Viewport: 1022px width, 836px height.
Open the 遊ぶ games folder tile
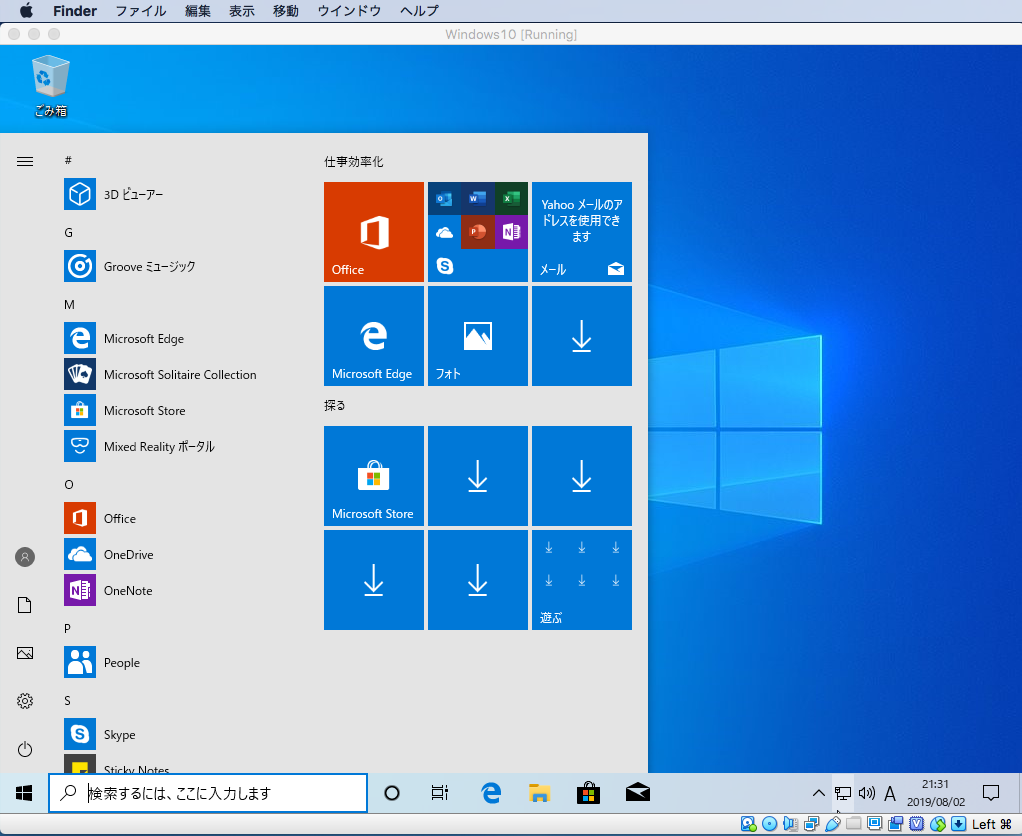(581, 580)
